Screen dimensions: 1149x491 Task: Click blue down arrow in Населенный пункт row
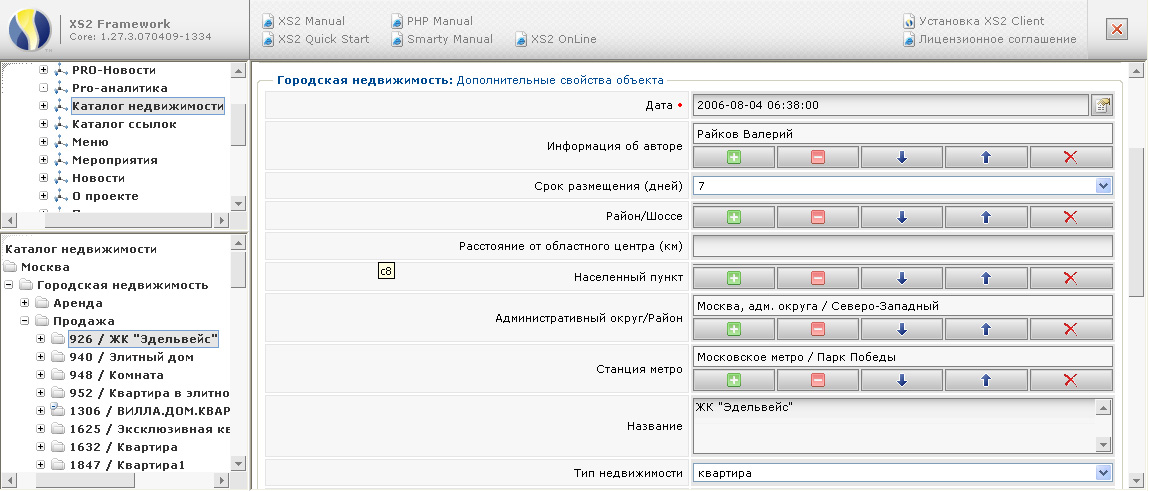(x=902, y=278)
